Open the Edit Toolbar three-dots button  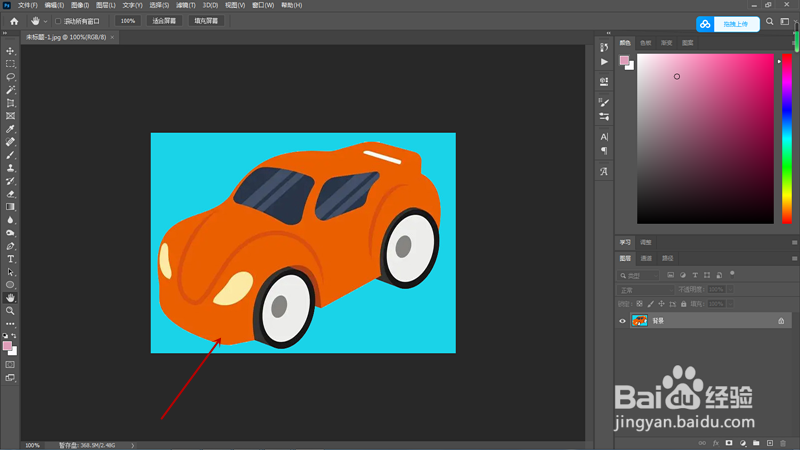(10, 324)
